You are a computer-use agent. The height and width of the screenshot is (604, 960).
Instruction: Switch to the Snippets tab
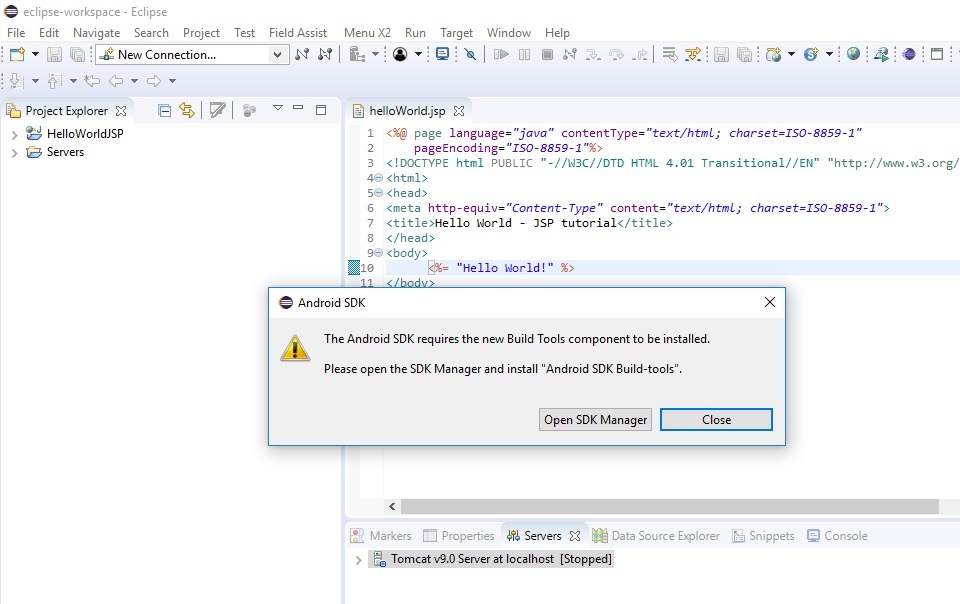pos(763,535)
